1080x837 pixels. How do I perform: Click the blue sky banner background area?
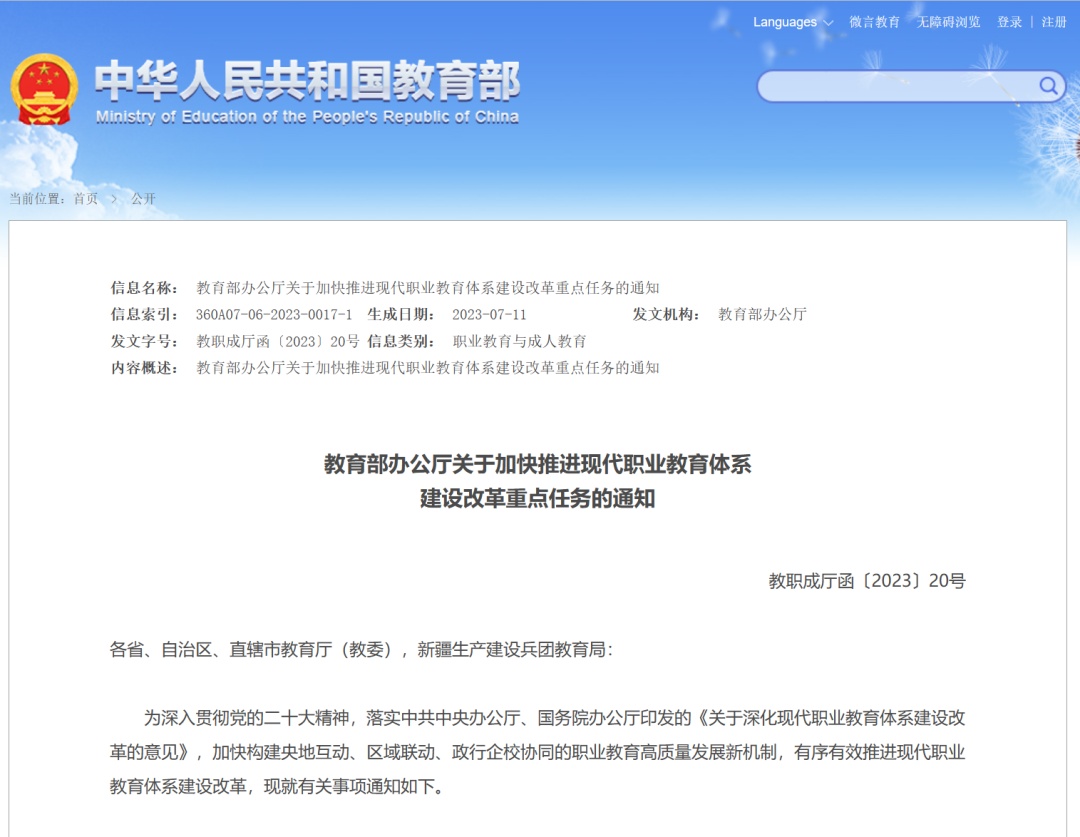coord(650,150)
